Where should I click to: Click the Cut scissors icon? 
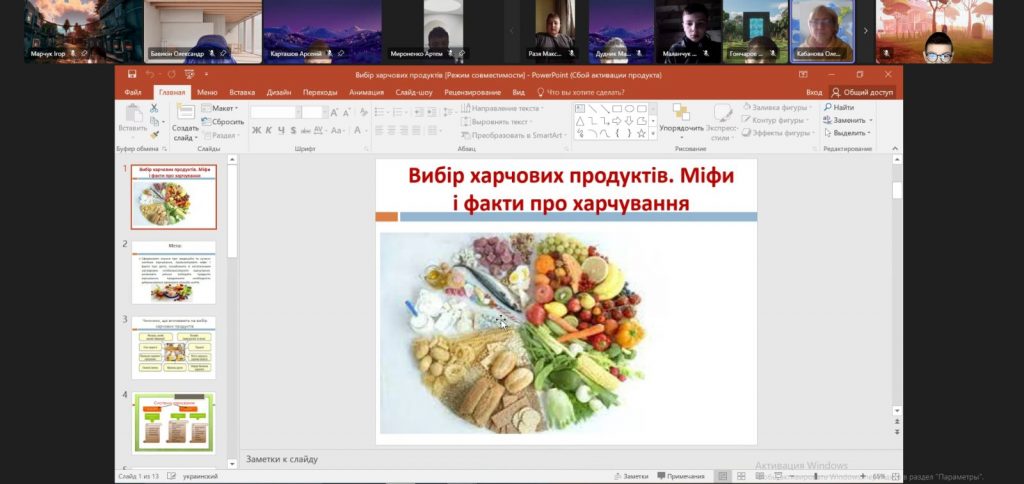click(155, 108)
